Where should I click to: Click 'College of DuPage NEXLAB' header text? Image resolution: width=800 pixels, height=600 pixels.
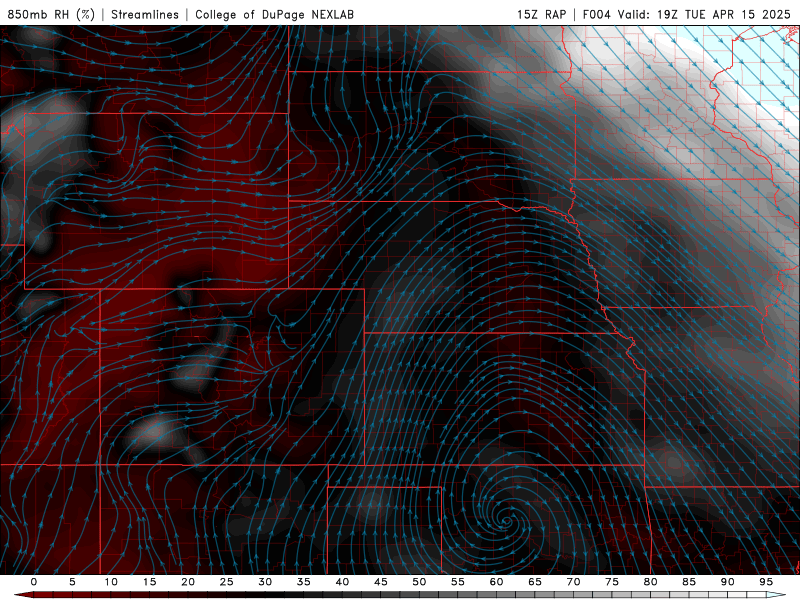pyautogui.click(x=274, y=14)
